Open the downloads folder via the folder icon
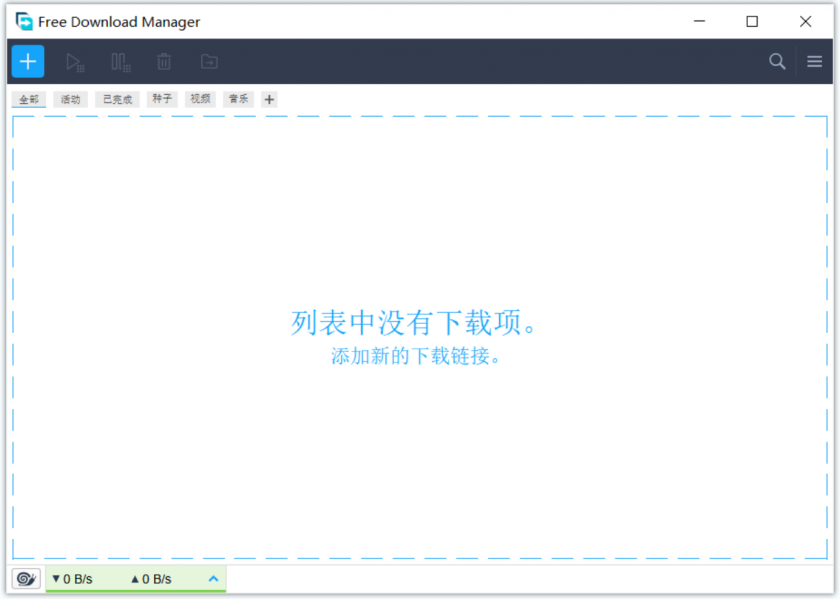 tap(209, 61)
